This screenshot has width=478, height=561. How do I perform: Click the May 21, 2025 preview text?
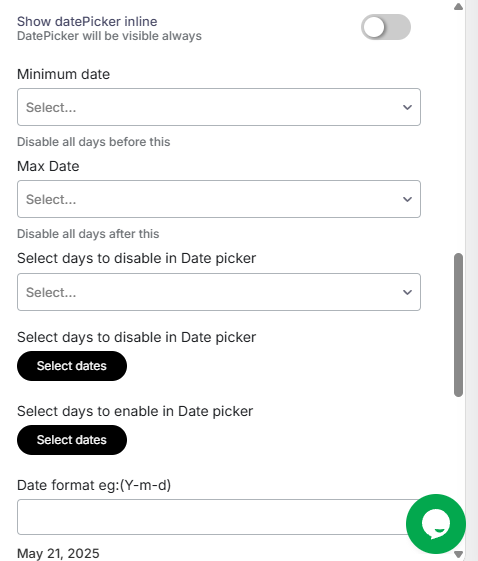58,553
